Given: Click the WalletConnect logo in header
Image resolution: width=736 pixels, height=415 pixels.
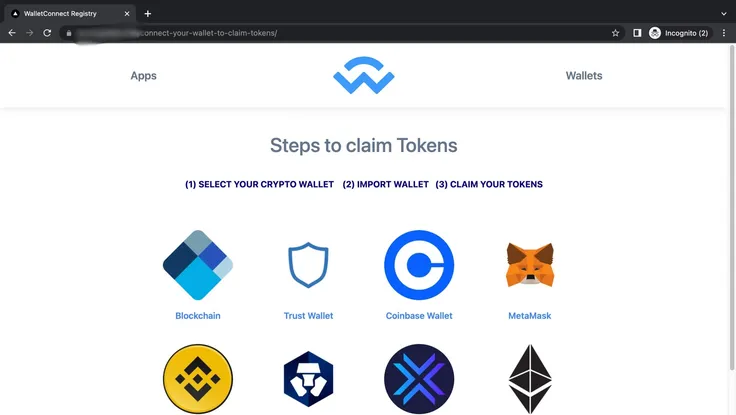Looking at the screenshot, I should pyautogui.click(x=364, y=76).
